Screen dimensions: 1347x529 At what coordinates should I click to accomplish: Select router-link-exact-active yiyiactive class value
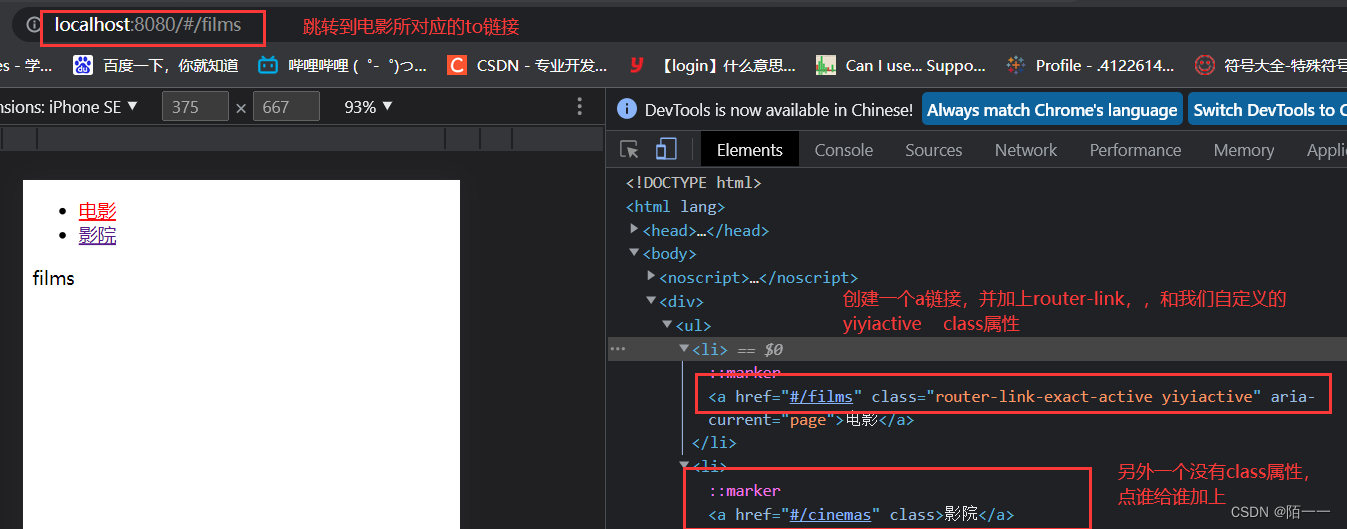[1093, 396]
